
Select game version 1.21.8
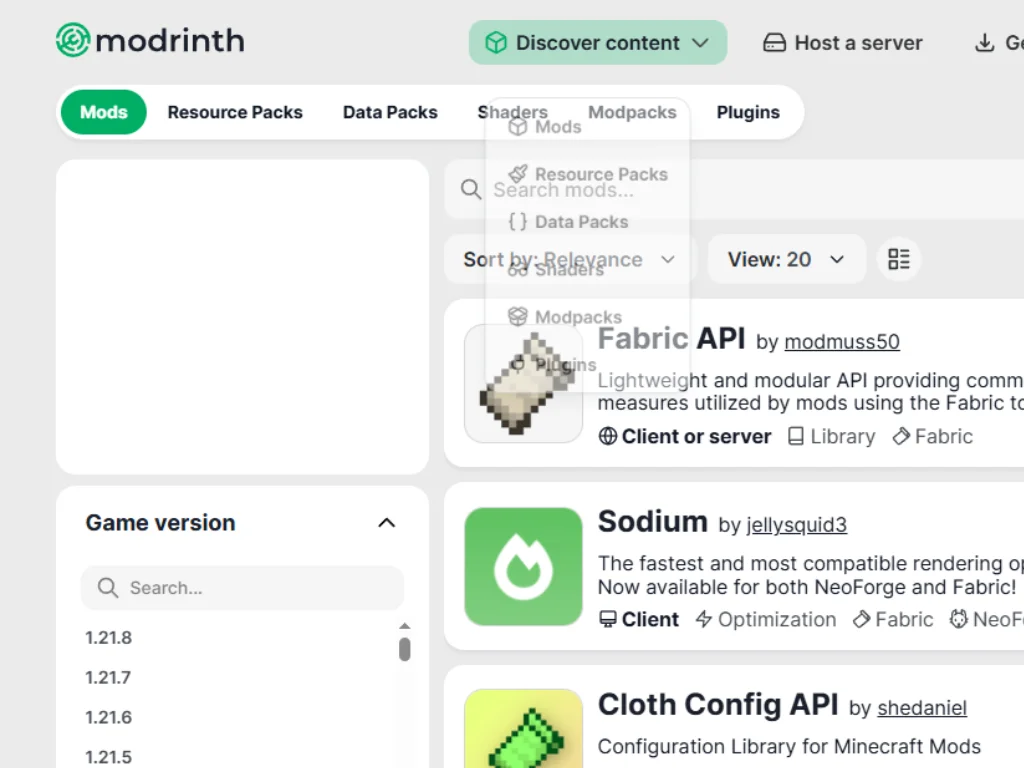tap(108, 637)
